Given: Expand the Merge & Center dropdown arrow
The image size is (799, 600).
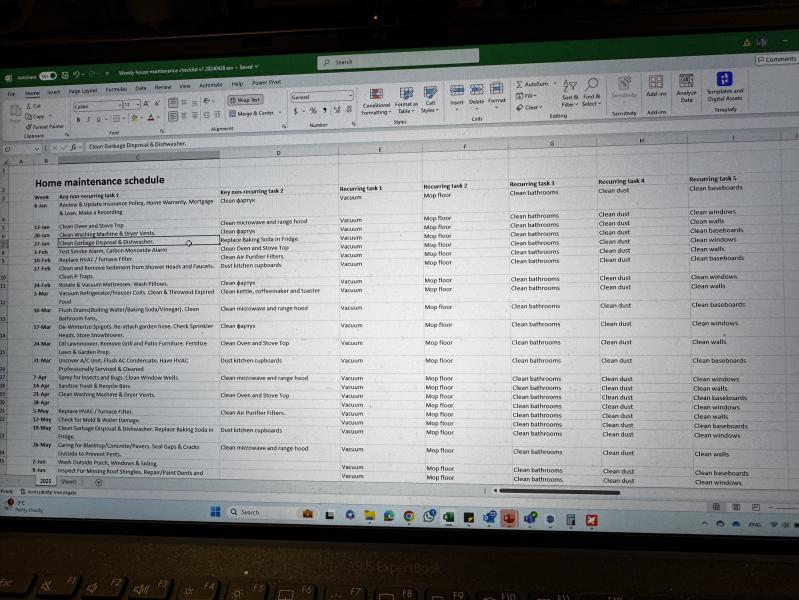Looking at the screenshot, I should pyautogui.click(x=282, y=114).
